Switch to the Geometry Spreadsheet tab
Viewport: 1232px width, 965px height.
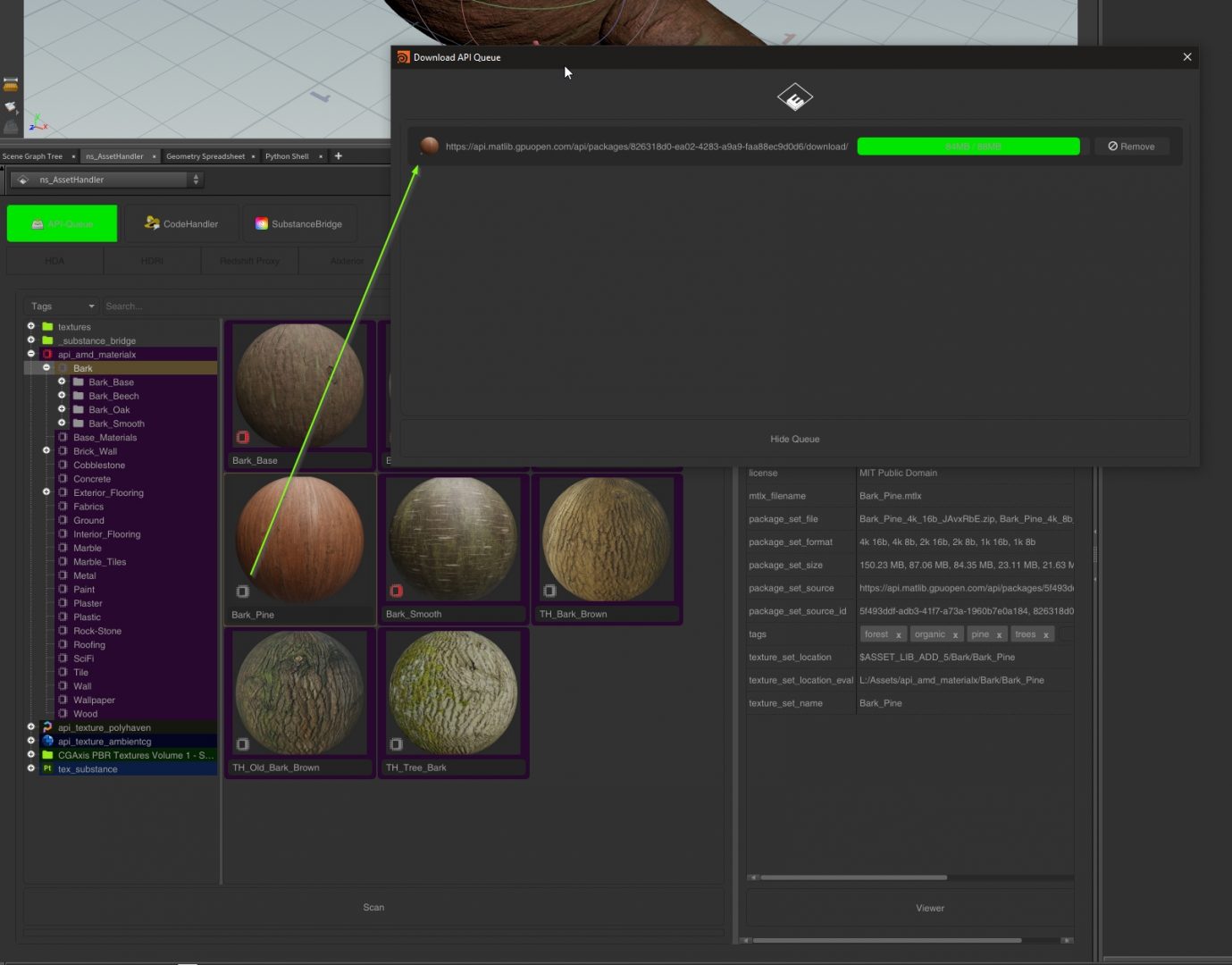(x=205, y=156)
